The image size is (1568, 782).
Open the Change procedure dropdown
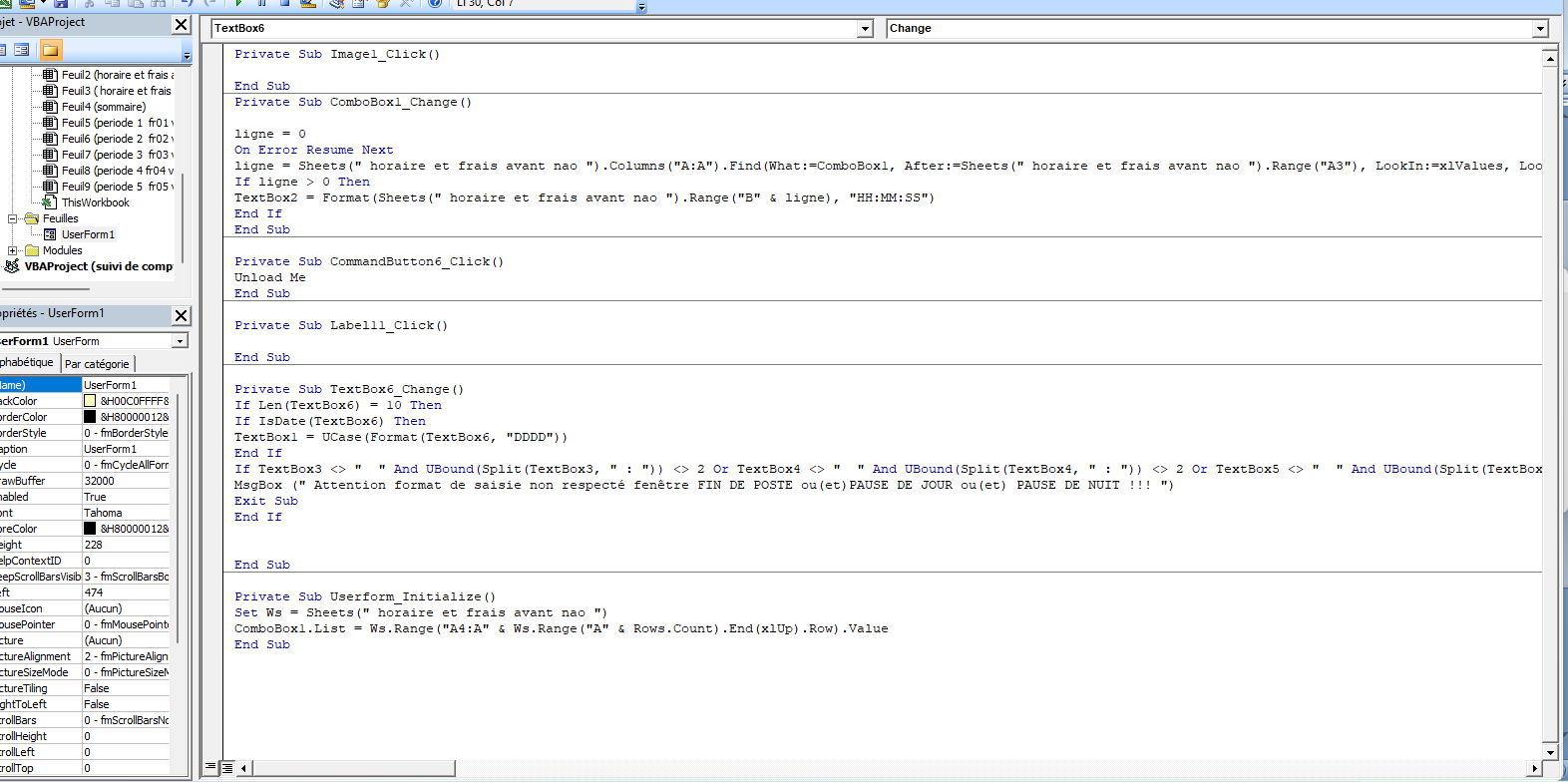pos(1540,29)
